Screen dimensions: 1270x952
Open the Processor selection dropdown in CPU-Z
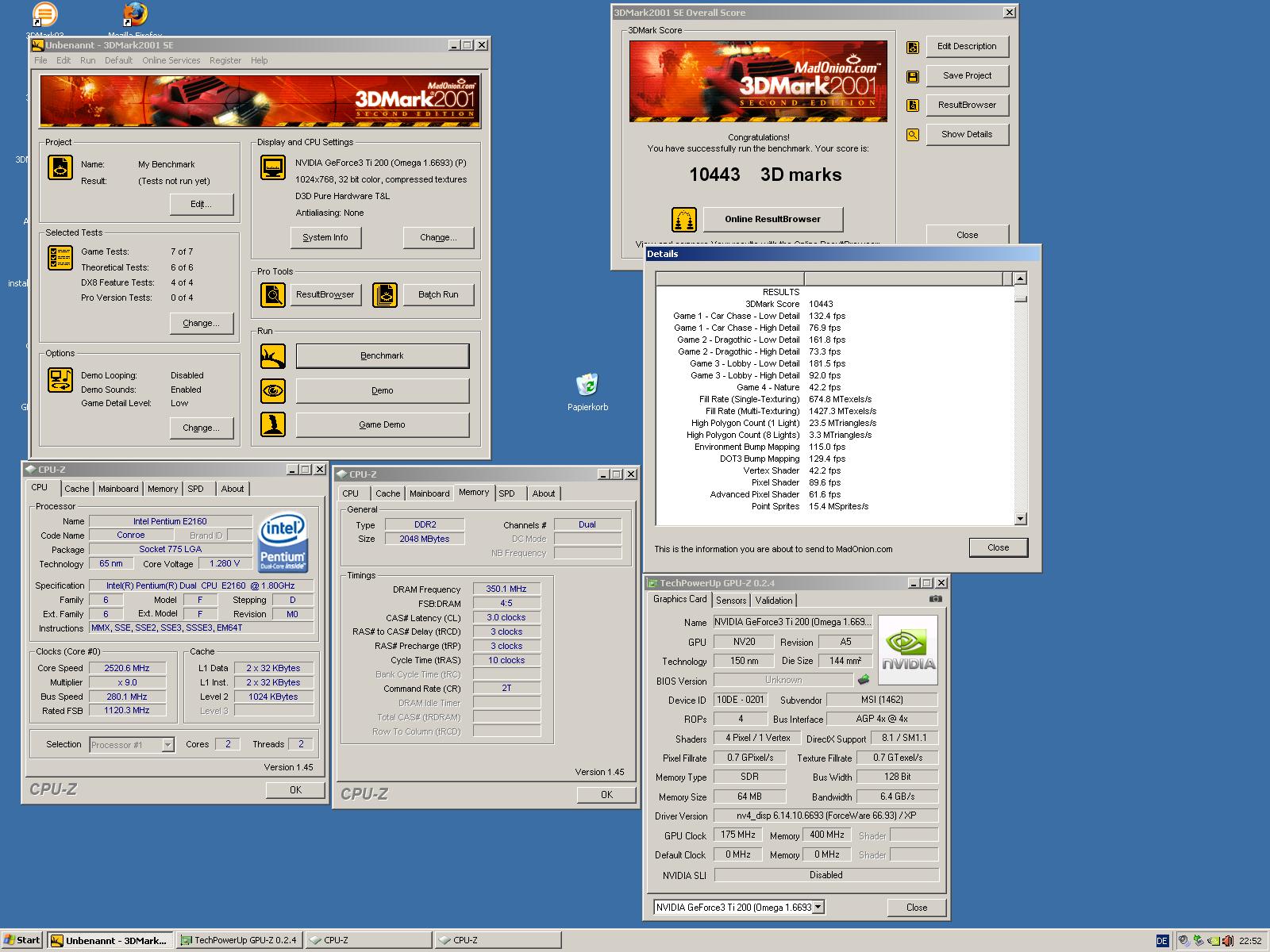167,745
